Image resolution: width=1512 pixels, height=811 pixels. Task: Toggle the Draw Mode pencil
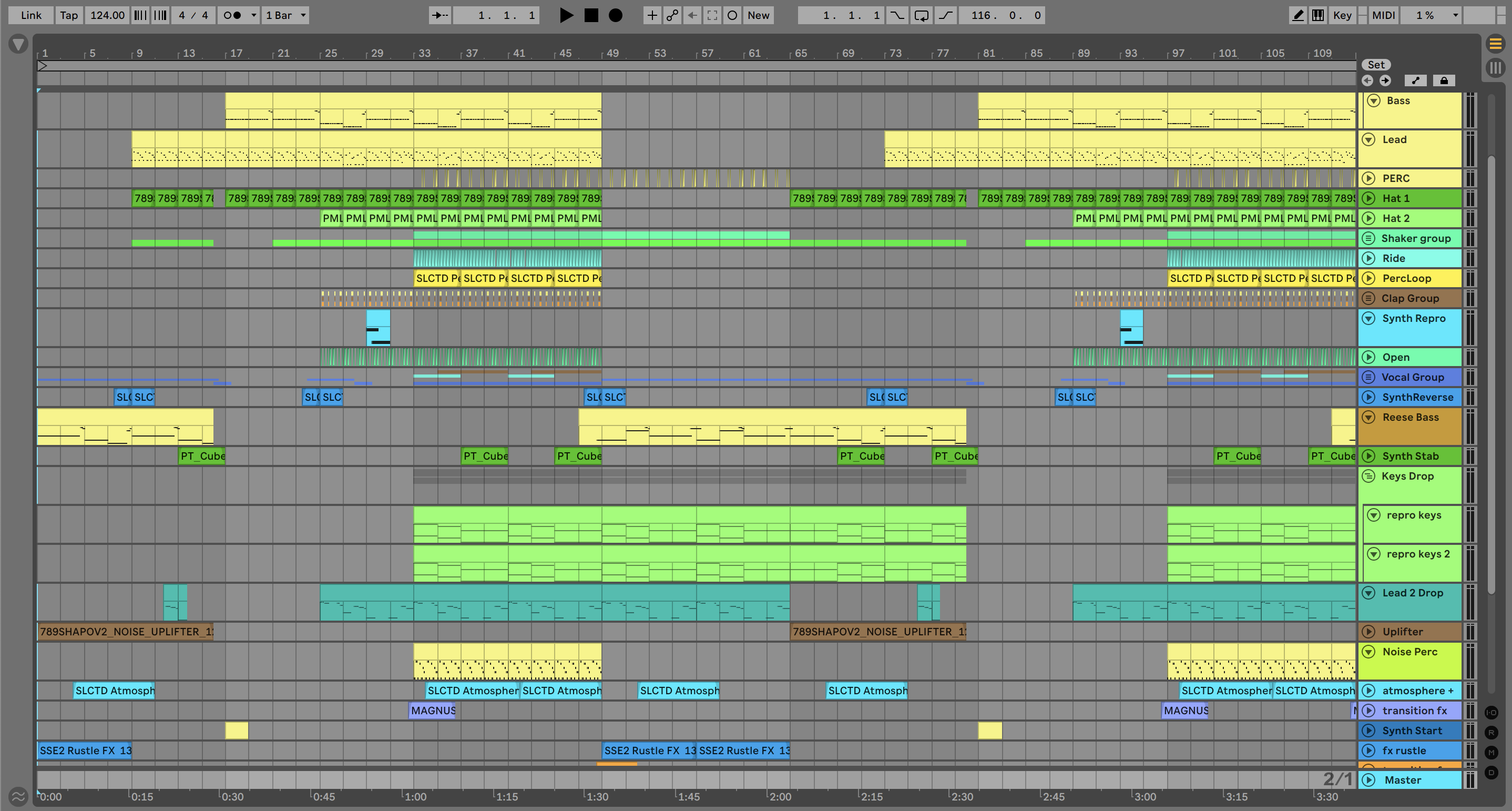[1298, 15]
